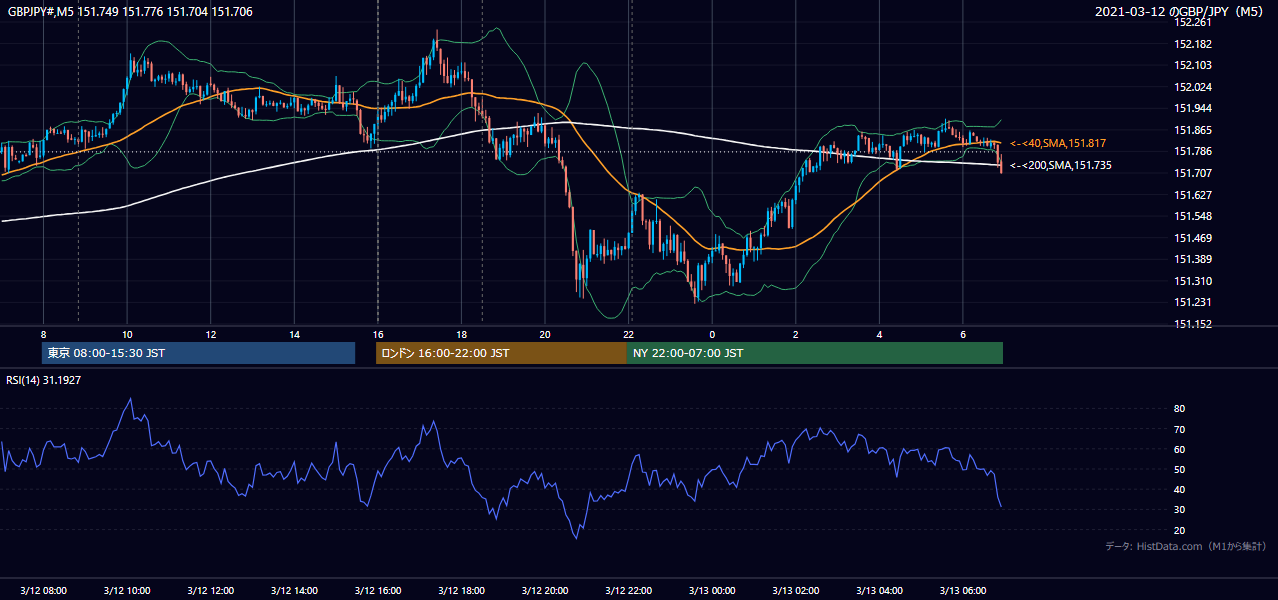Click RSI scale value 70
Screen dimensions: 1278x600
[1179, 429]
